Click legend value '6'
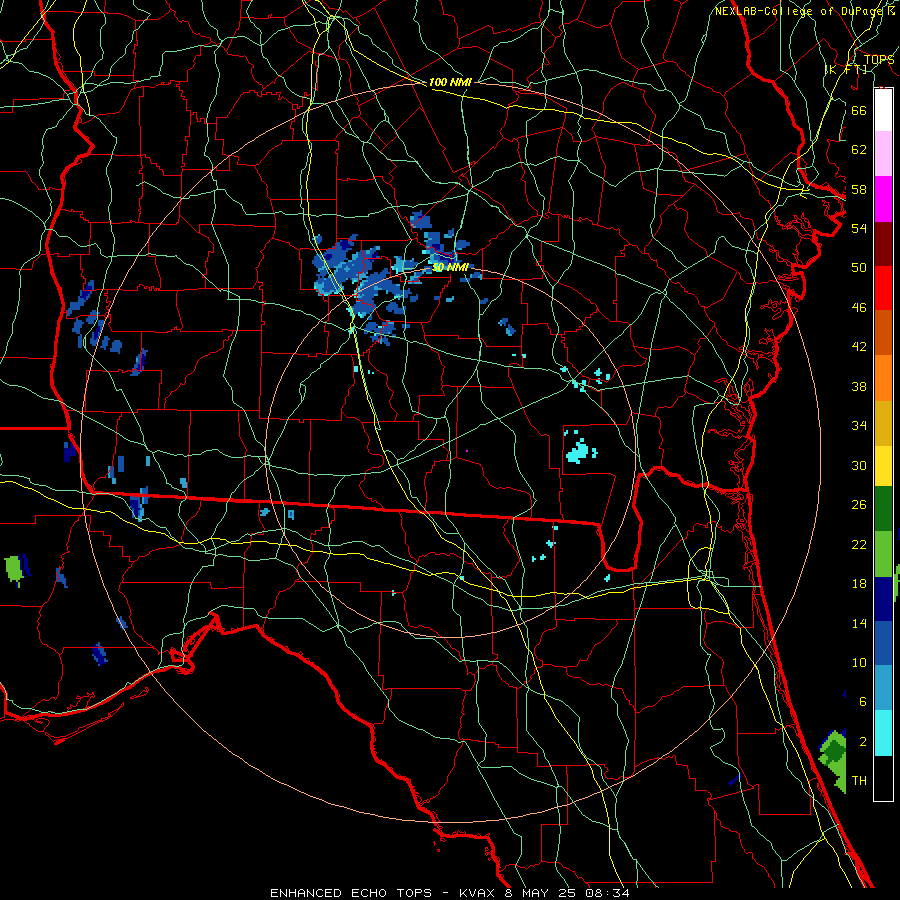 pos(863,702)
